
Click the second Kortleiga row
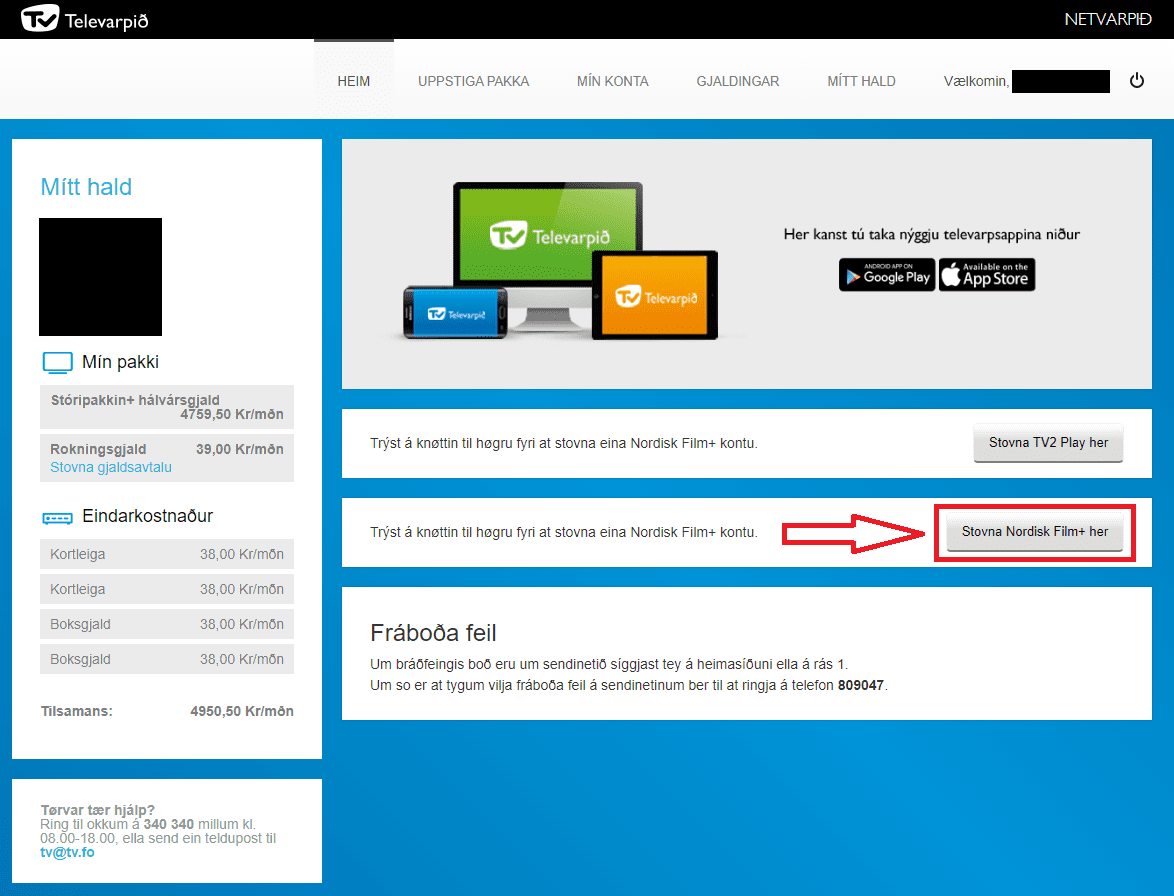167,589
